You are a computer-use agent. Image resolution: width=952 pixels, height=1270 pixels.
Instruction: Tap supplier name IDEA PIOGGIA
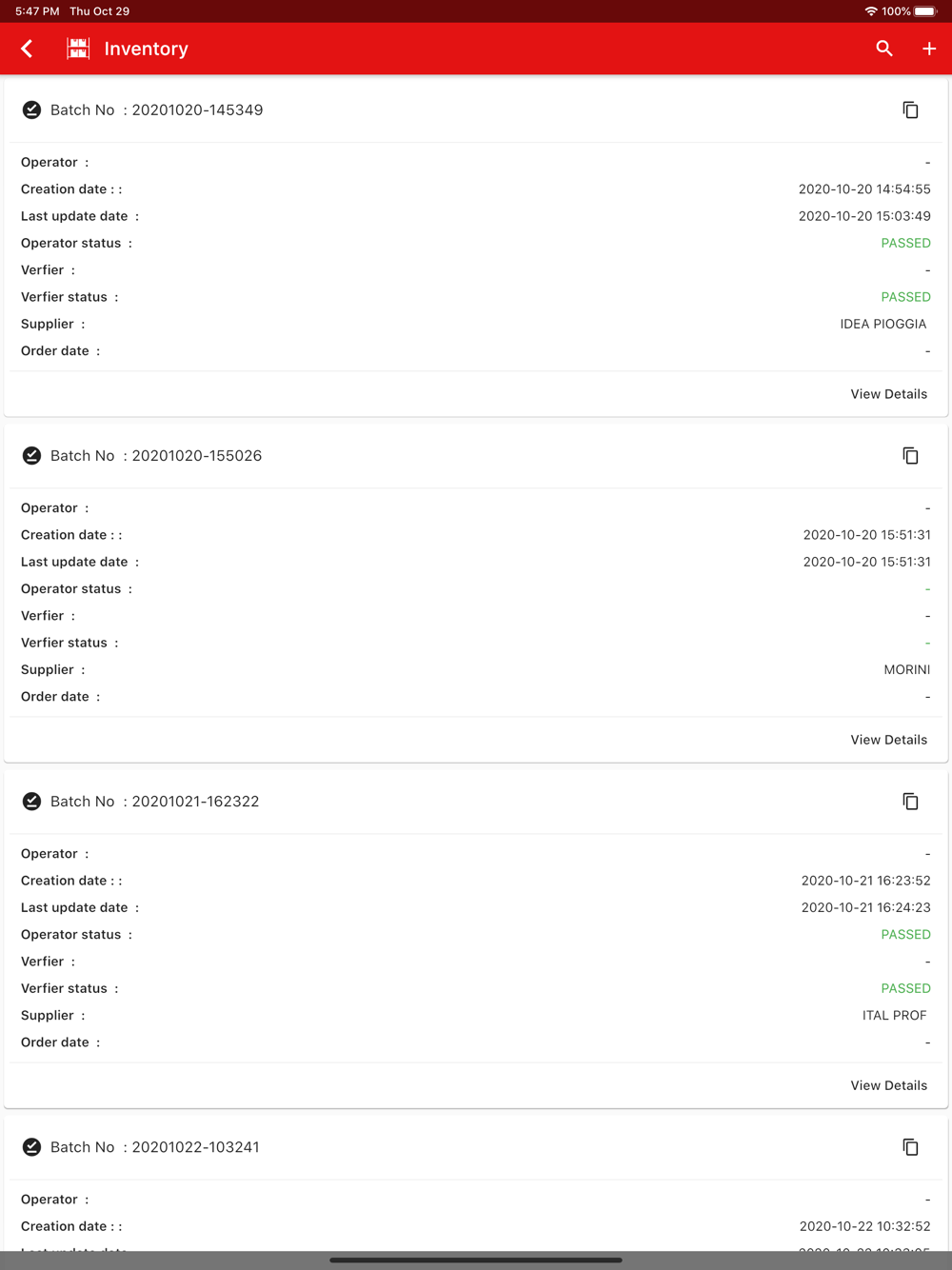coord(883,324)
